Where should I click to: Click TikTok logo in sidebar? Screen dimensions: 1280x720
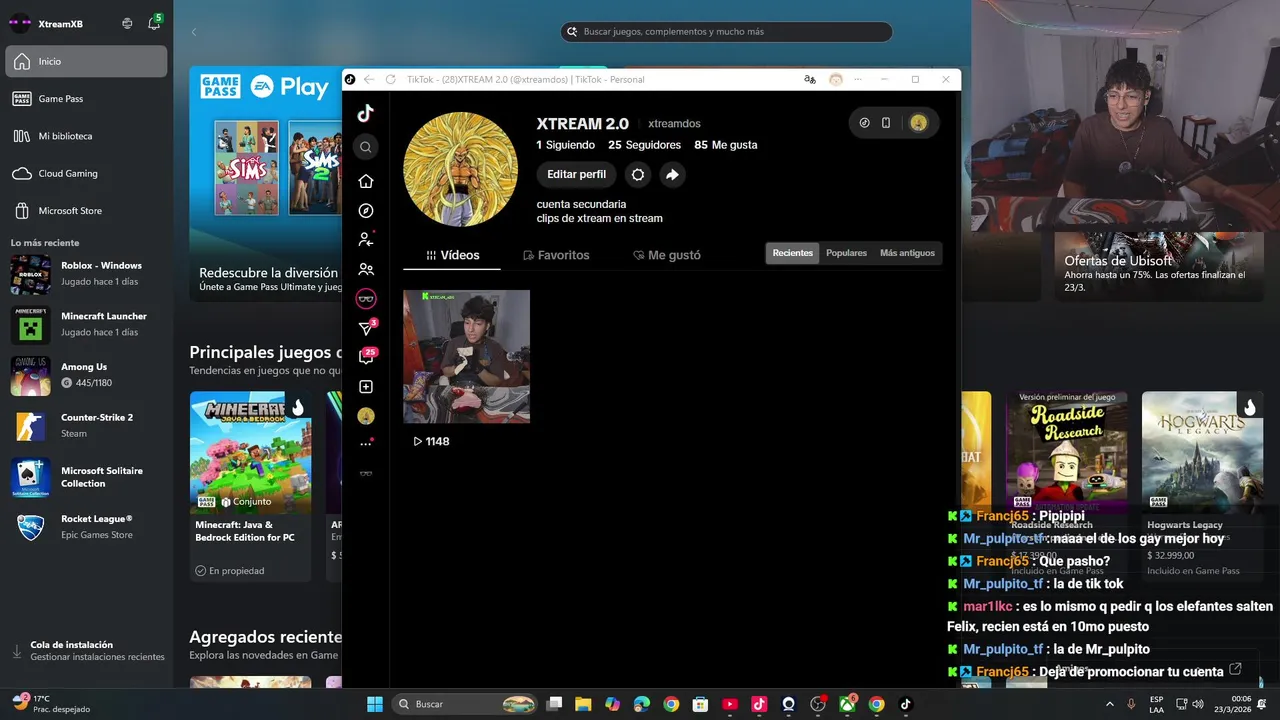pos(366,114)
